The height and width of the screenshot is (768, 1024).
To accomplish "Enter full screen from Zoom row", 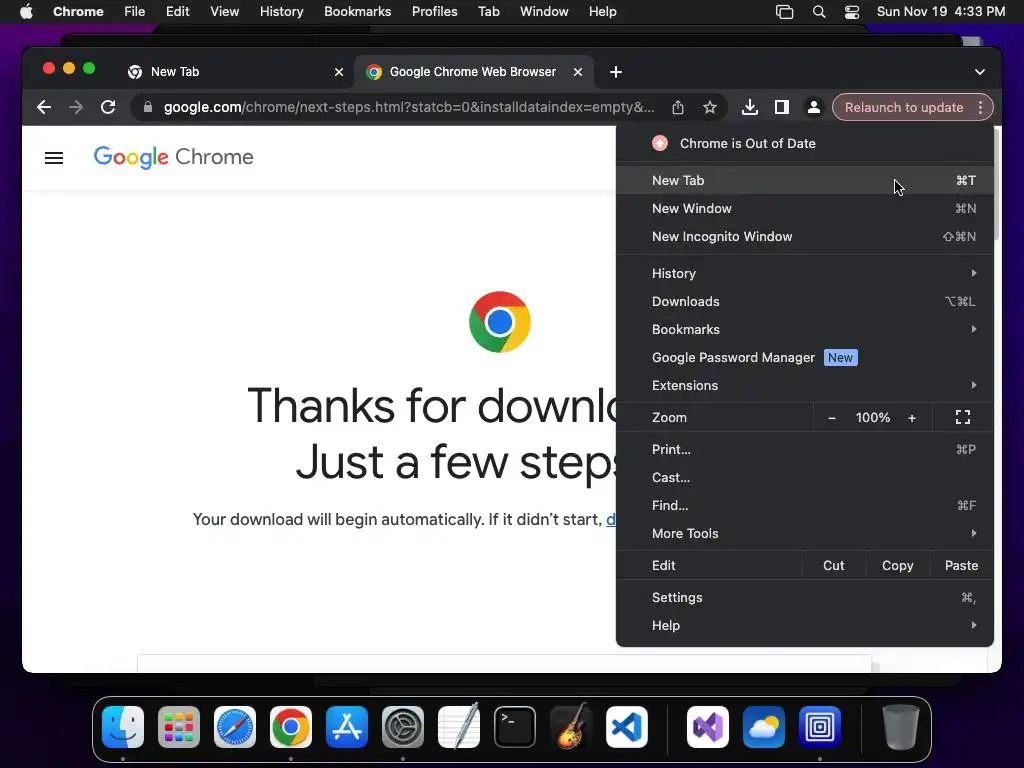I will [x=963, y=417].
